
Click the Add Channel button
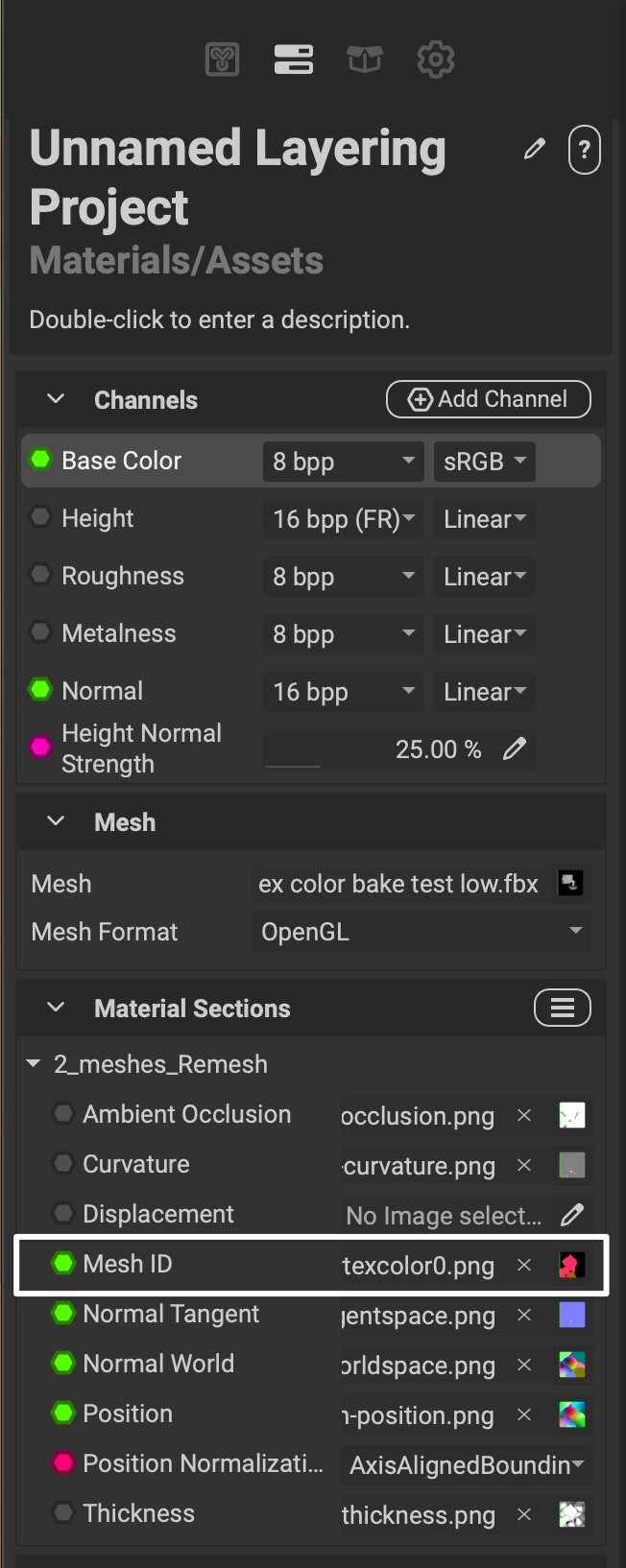[488, 399]
